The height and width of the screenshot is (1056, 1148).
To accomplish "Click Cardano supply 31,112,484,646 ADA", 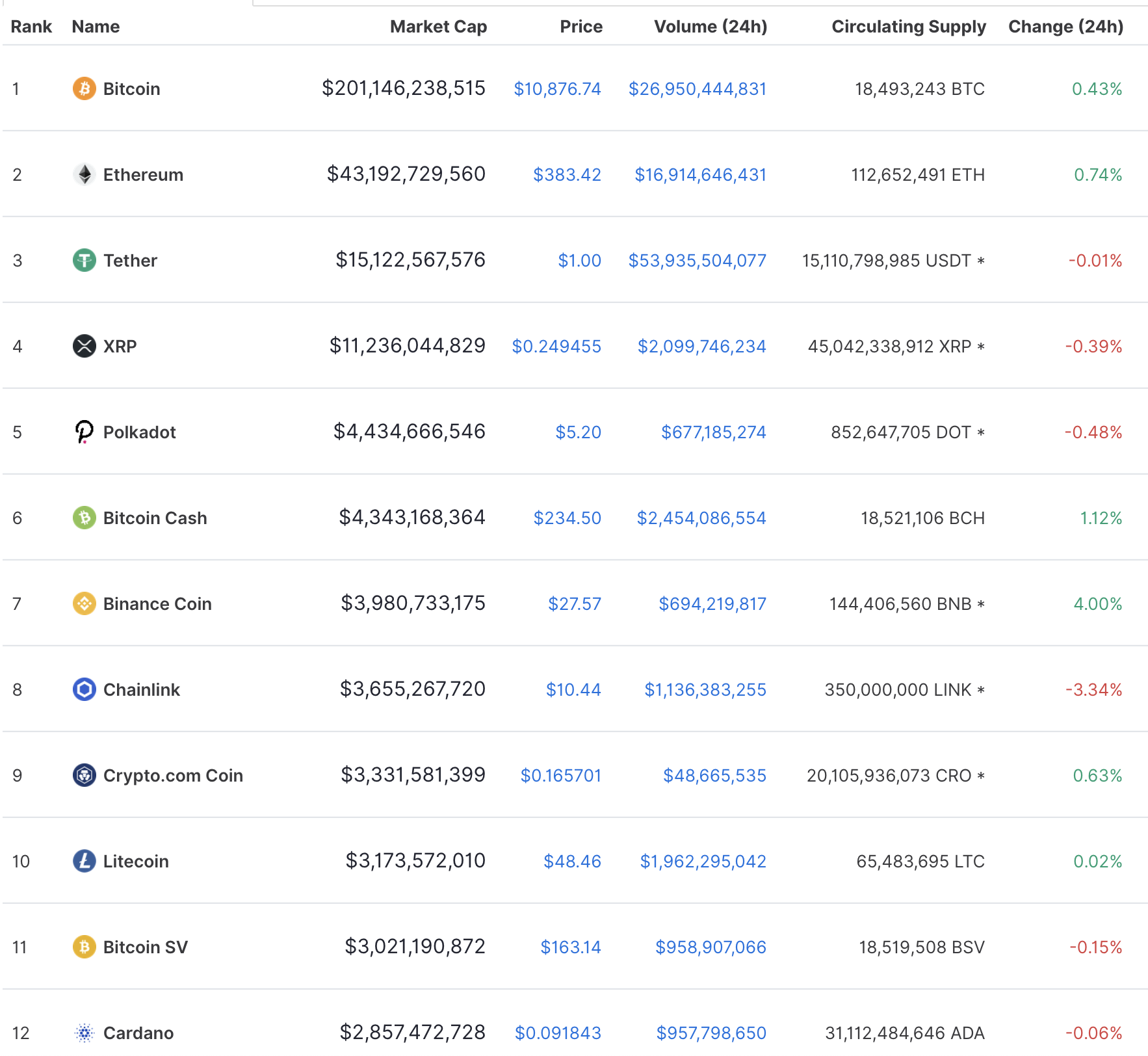I will 905,1033.
